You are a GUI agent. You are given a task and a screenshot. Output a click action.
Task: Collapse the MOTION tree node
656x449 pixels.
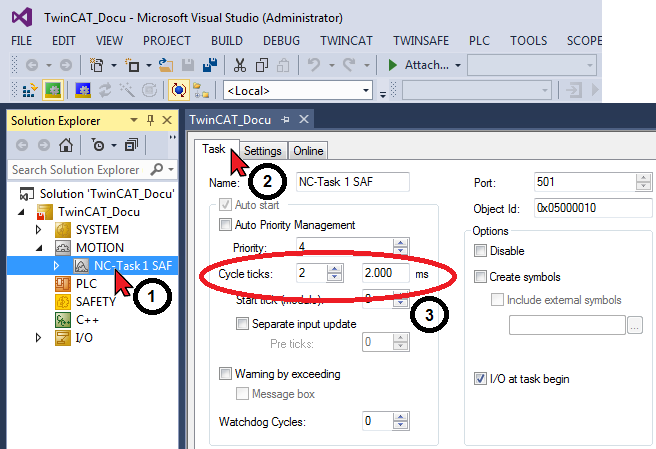(x=39, y=248)
